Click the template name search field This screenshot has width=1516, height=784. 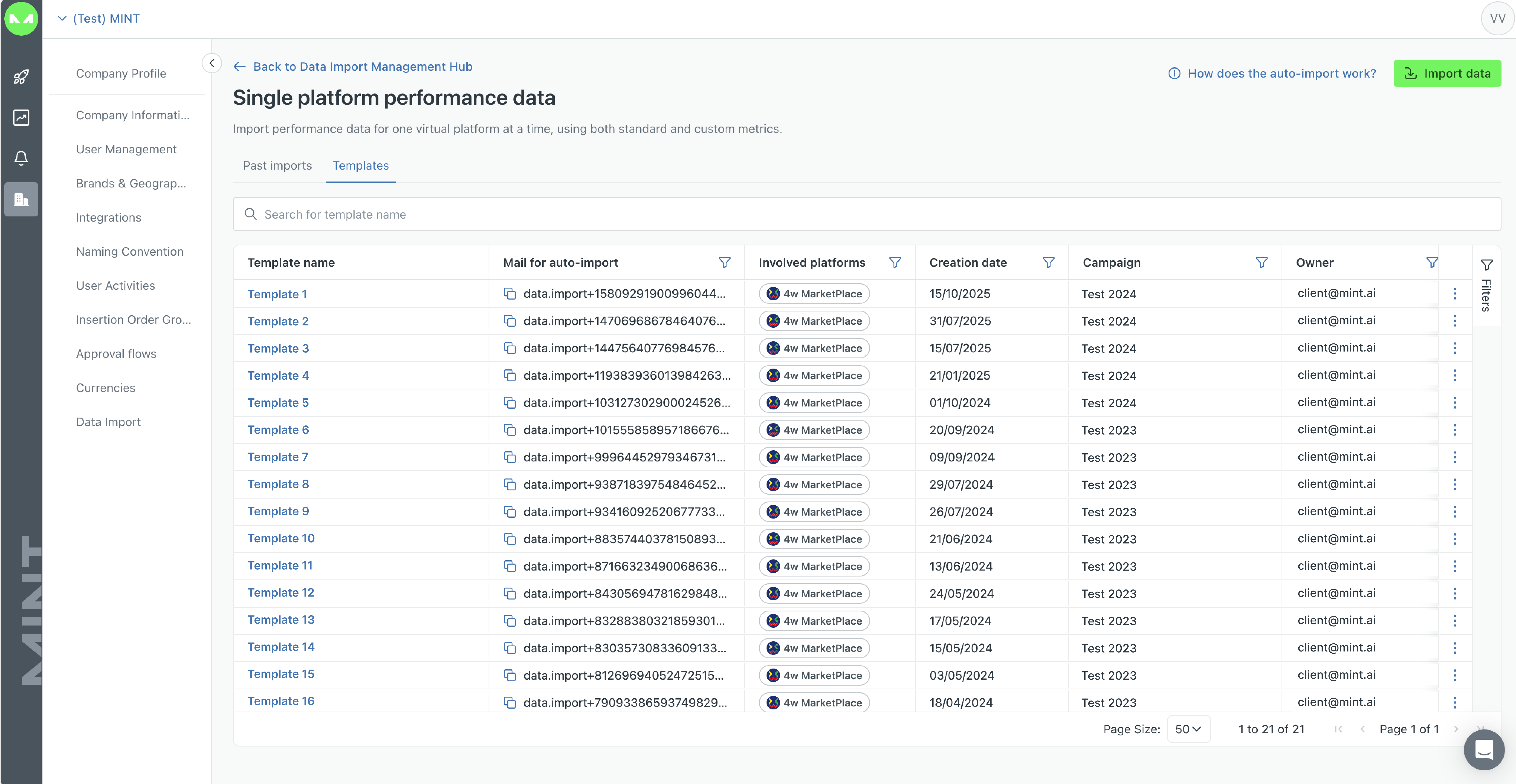(x=866, y=214)
